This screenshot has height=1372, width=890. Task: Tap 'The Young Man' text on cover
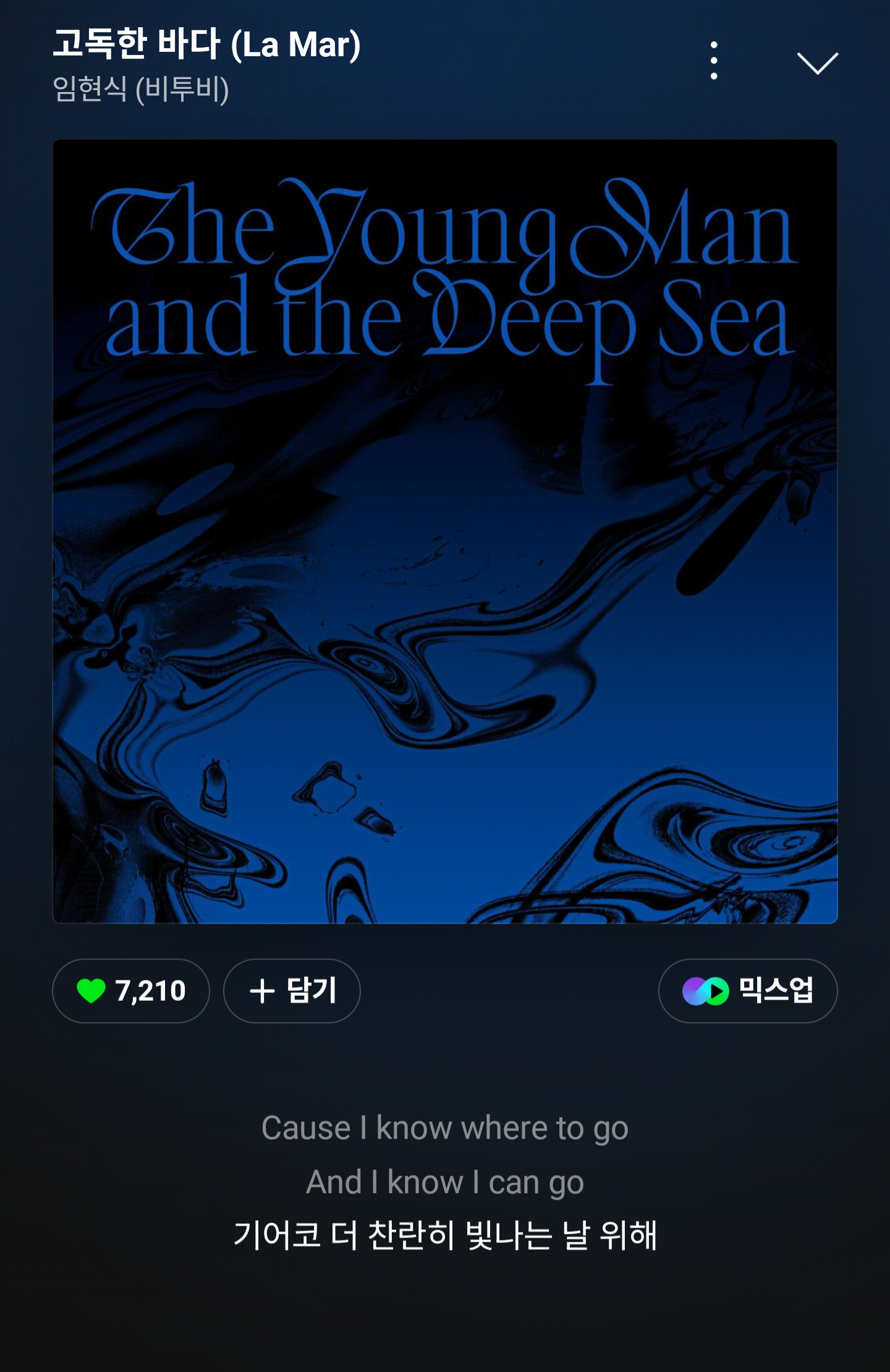(445, 229)
